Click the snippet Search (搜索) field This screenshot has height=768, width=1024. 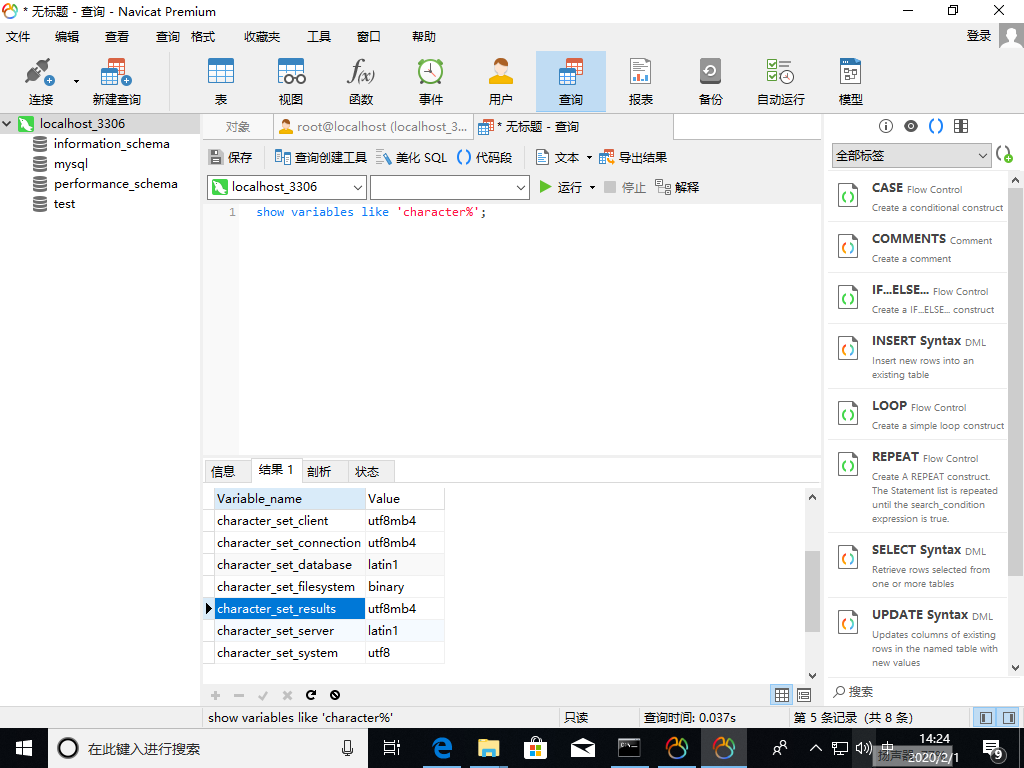pyautogui.click(x=918, y=692)
